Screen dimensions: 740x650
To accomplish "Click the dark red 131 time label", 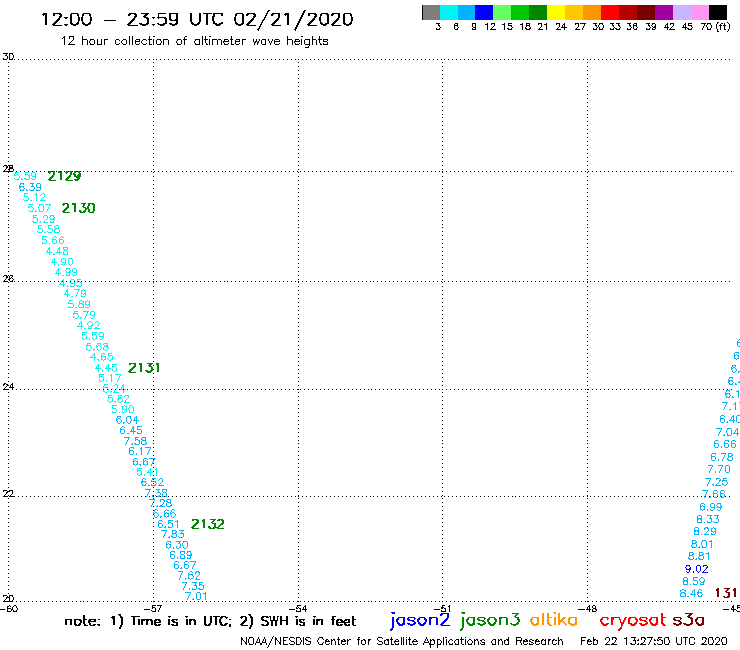I will tap(726, 593).
